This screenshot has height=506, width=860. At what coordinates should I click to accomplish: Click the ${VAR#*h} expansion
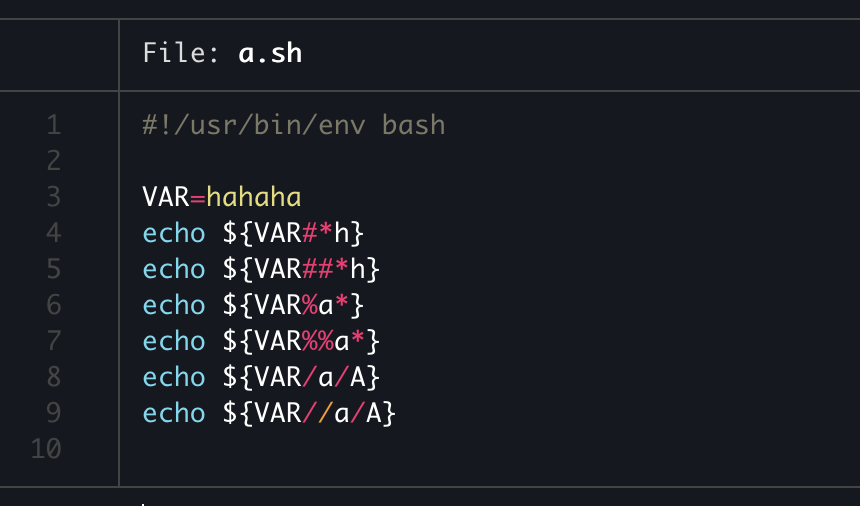(293, 233)
